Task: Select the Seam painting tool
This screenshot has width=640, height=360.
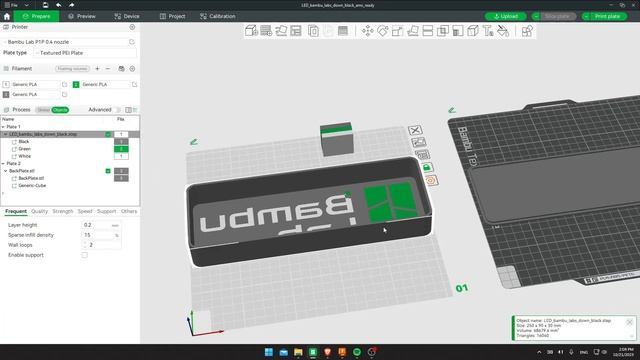Action: click(473, 31)
